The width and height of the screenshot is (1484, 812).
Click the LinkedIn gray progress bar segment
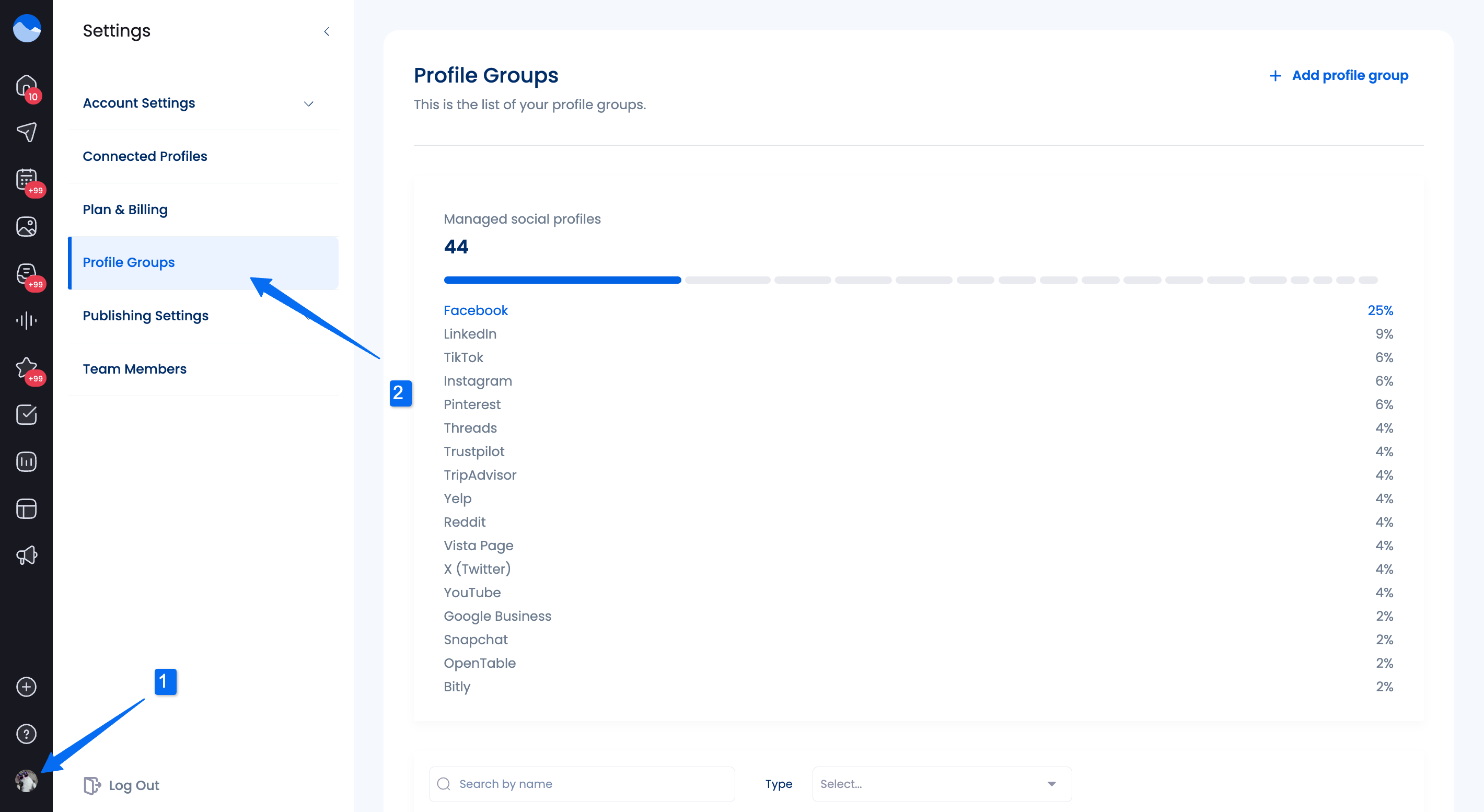[727, 281]
